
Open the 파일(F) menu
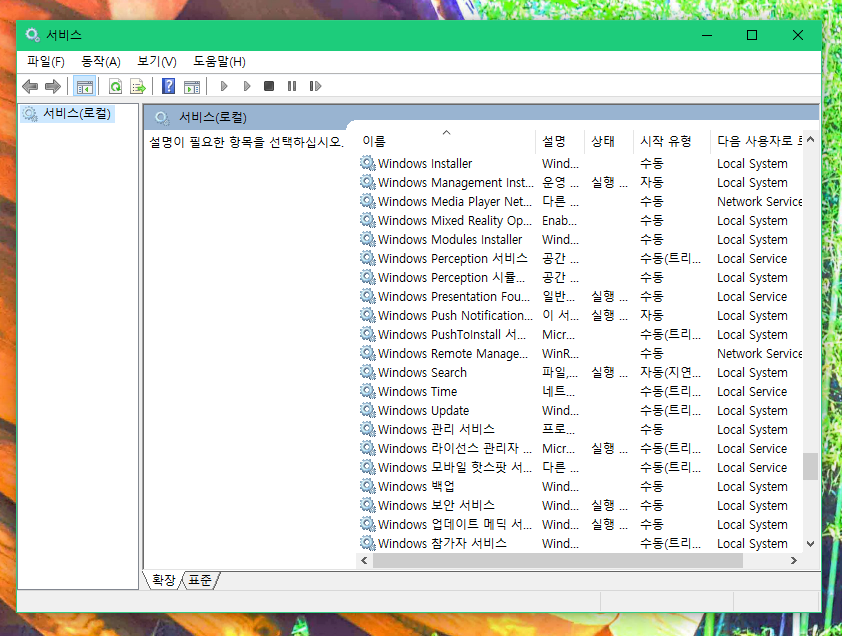coord(46,62)
